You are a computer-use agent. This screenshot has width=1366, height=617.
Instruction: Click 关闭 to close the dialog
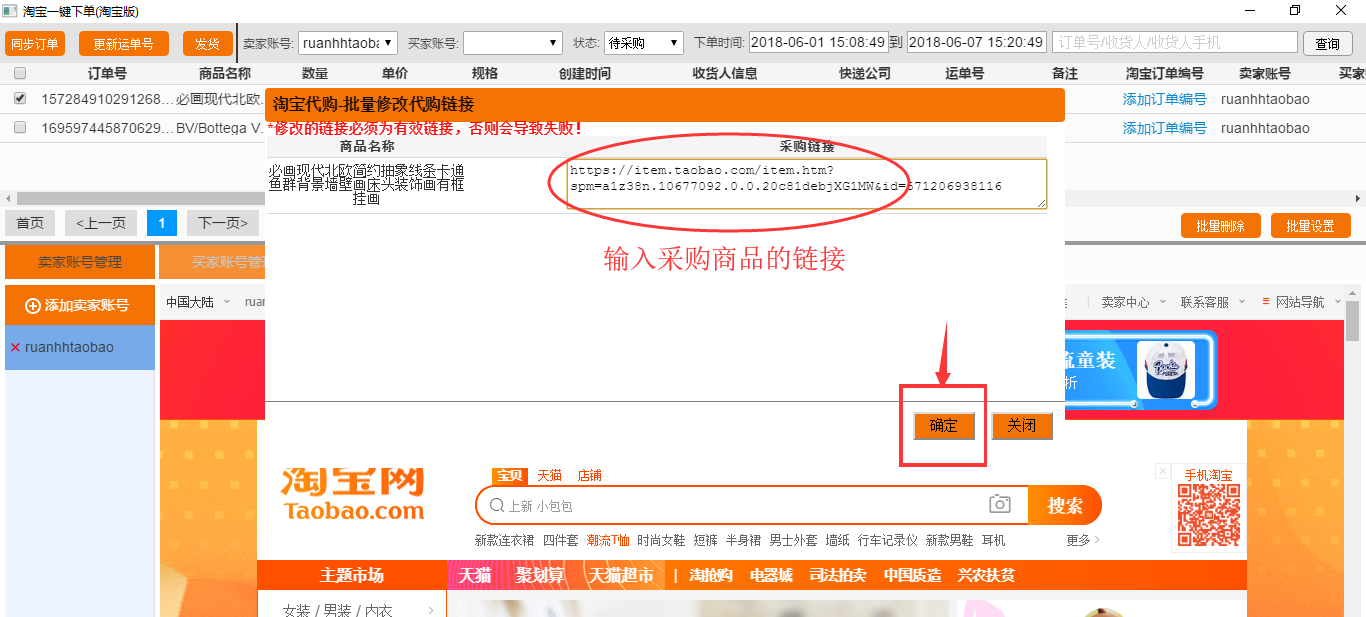point(1022,426)
